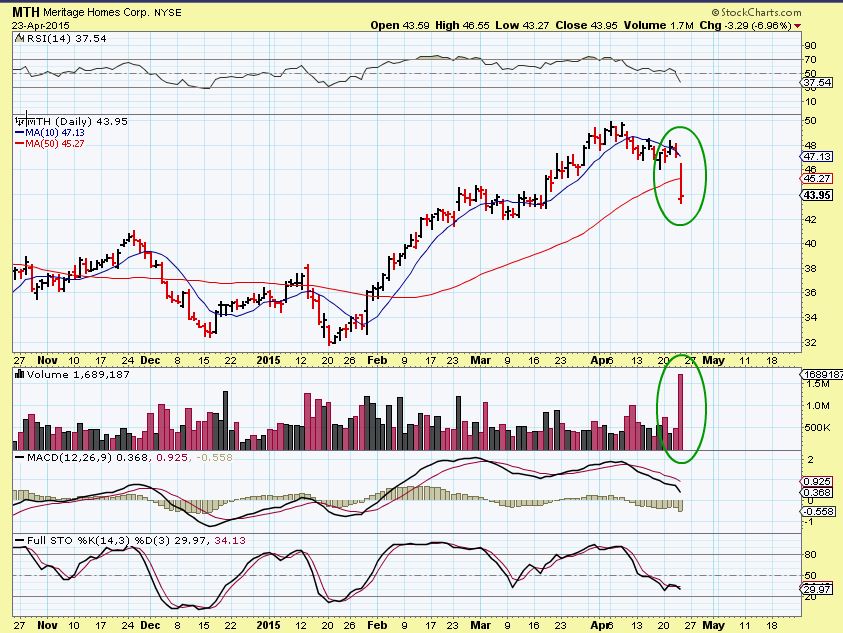The width and height of the screenshot is (843, 633).
Task: Click the Mar label on the price chart axis
Action: tap(480, 360)
